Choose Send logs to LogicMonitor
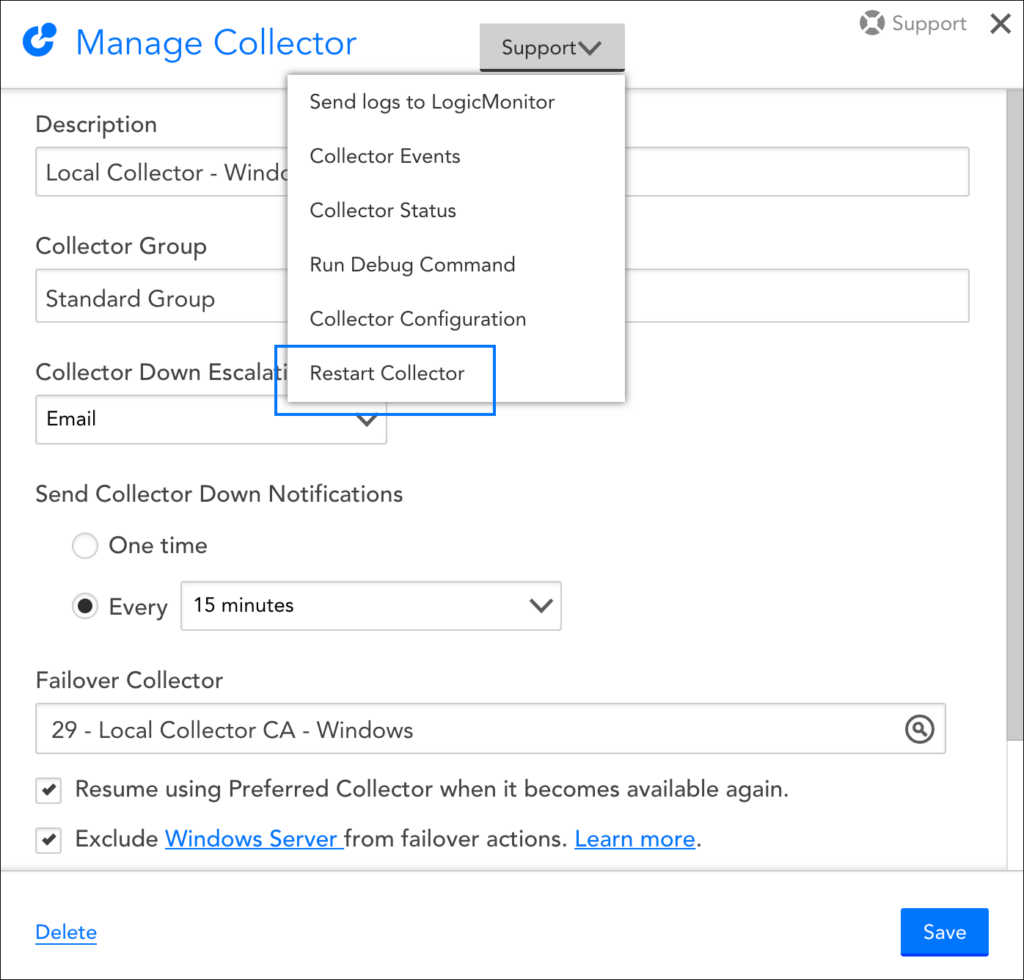Image resolution: width=1024 pixels, height=980 pixels. click(432, 102)
